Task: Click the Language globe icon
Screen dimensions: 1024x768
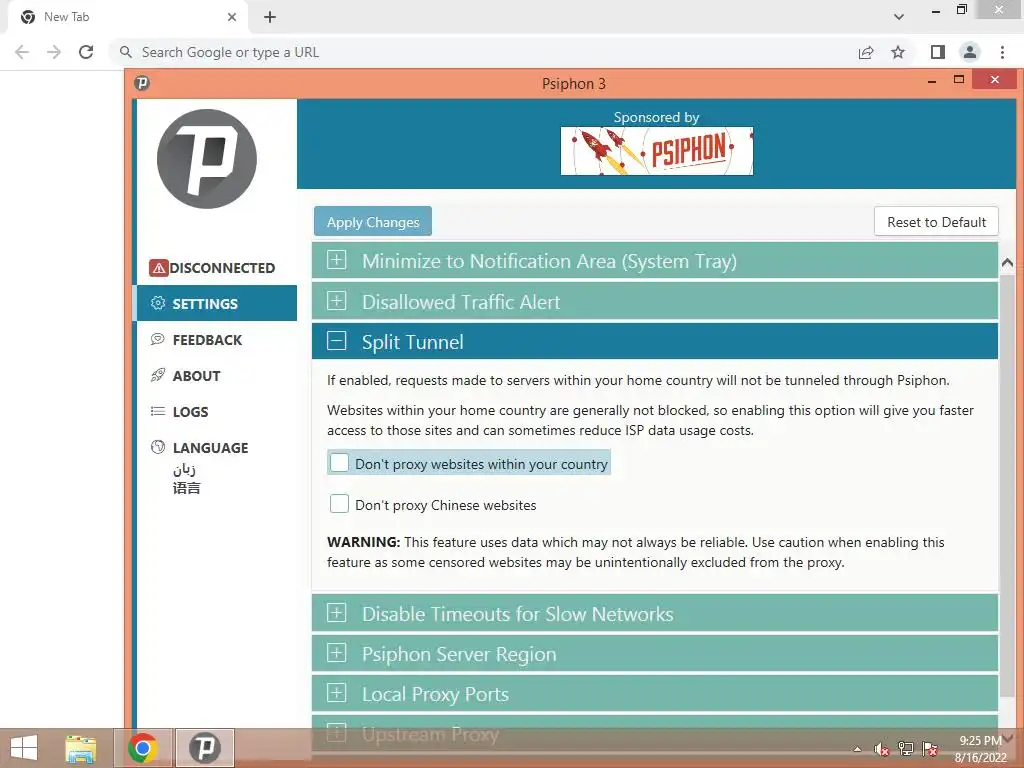Action: coord(157,447)
